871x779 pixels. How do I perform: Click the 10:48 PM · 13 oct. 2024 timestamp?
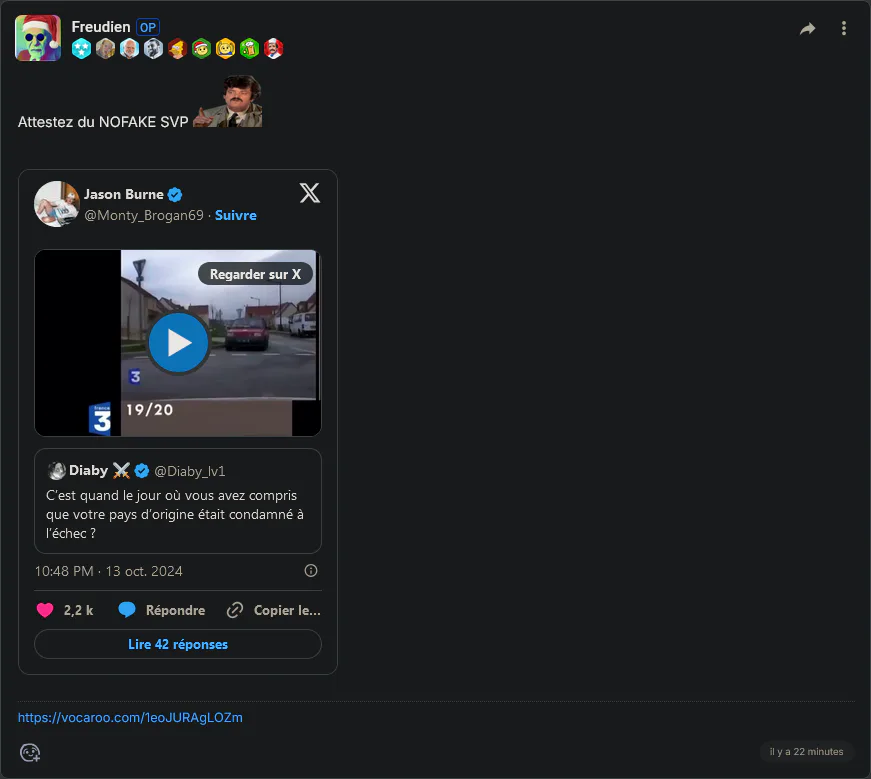(x=108, y=571)
